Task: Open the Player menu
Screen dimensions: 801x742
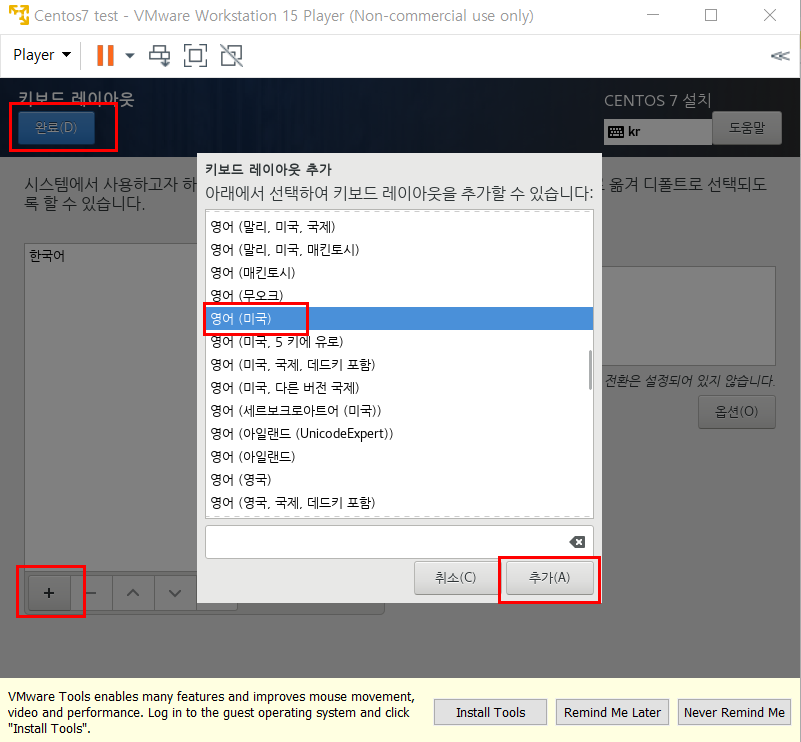Action: point(42,55)
